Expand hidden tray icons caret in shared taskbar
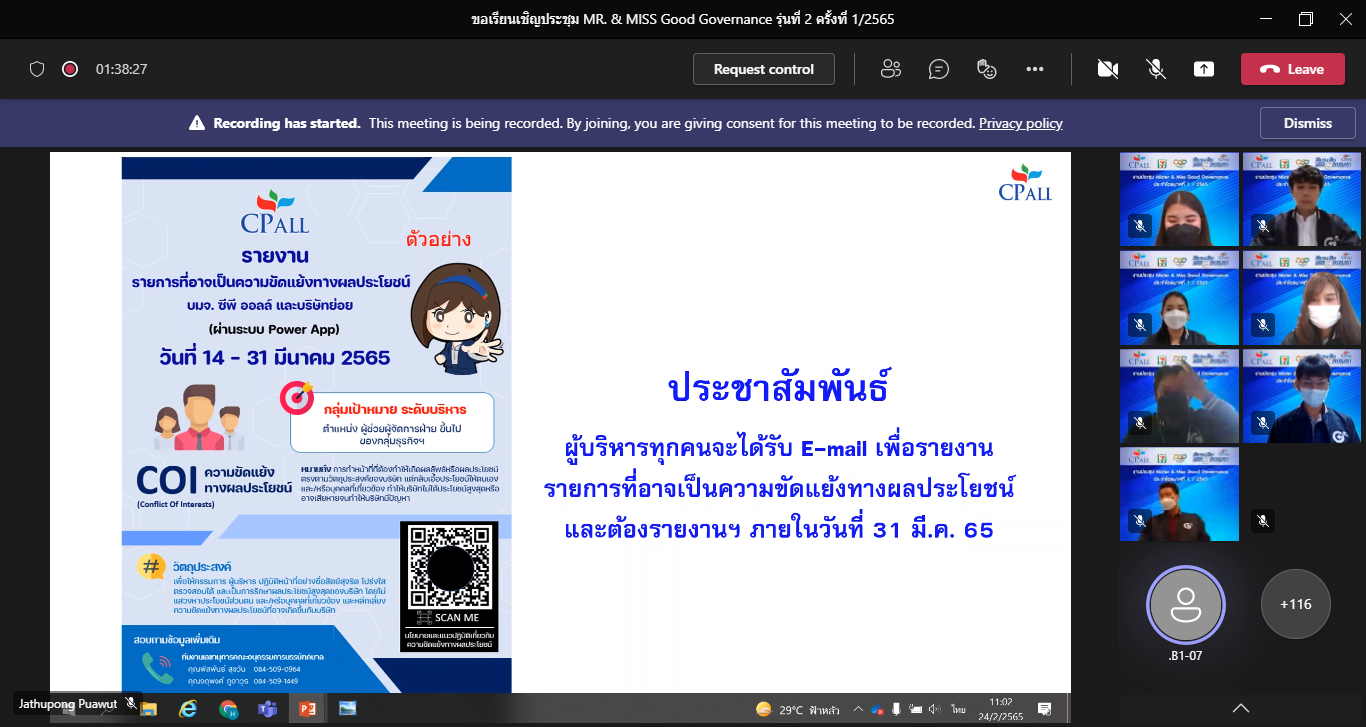 point(857,709)
